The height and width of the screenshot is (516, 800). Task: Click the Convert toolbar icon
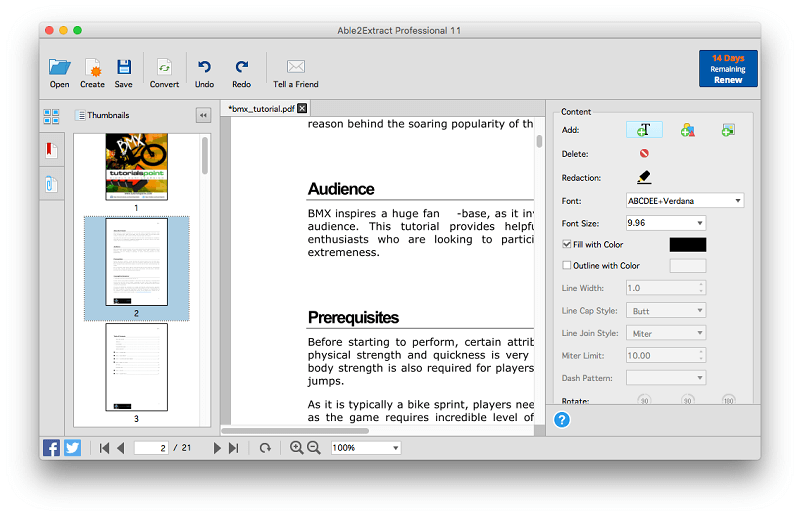click(x=164, y=67)
